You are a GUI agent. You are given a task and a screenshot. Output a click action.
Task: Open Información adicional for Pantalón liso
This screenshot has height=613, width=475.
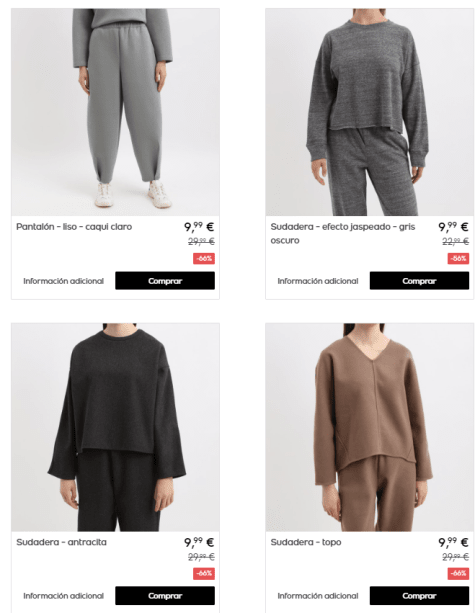click(x=64, y=281)
